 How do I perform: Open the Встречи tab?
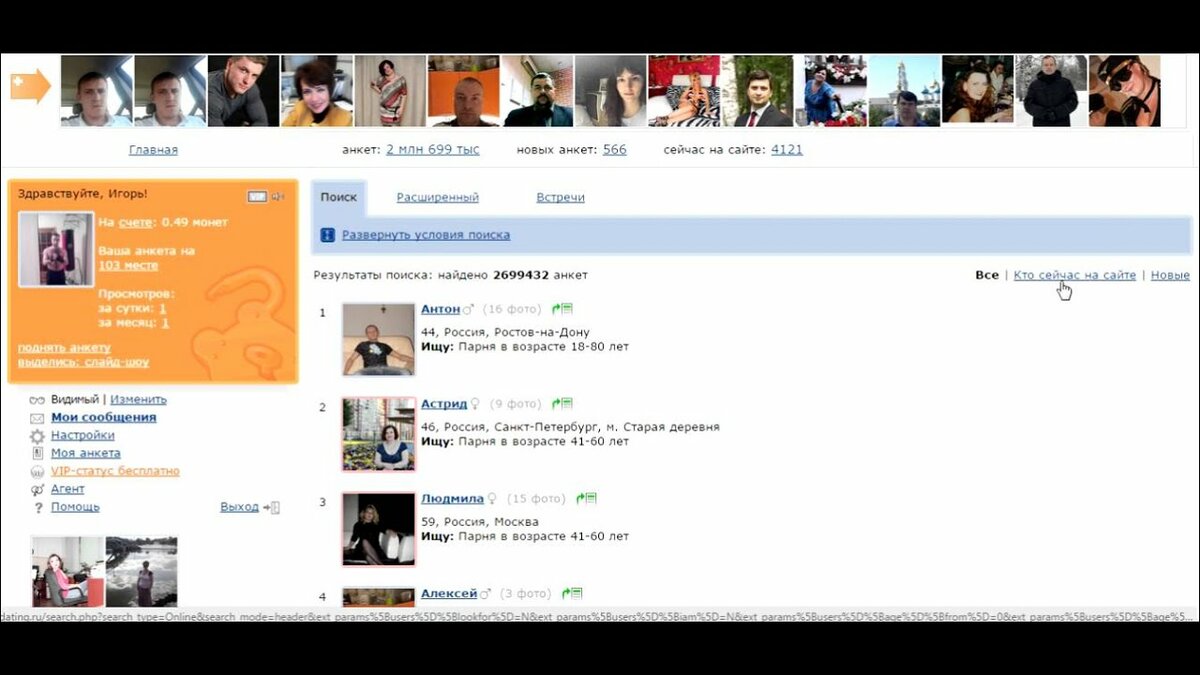coord(560,197)
